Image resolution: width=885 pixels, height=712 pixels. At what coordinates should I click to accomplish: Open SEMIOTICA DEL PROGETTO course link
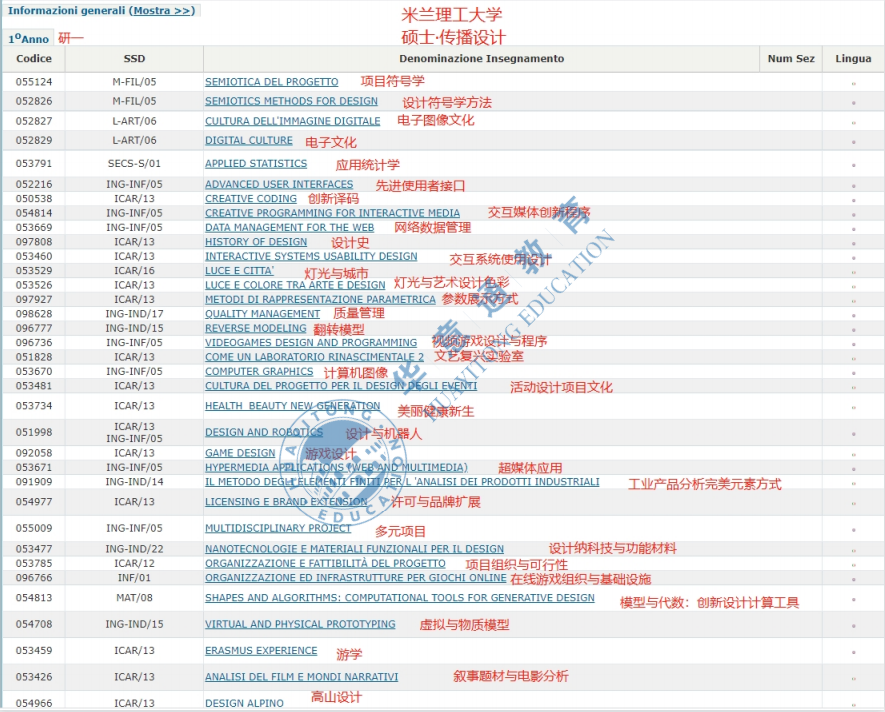pyautogui.click(x=271, y=82)
